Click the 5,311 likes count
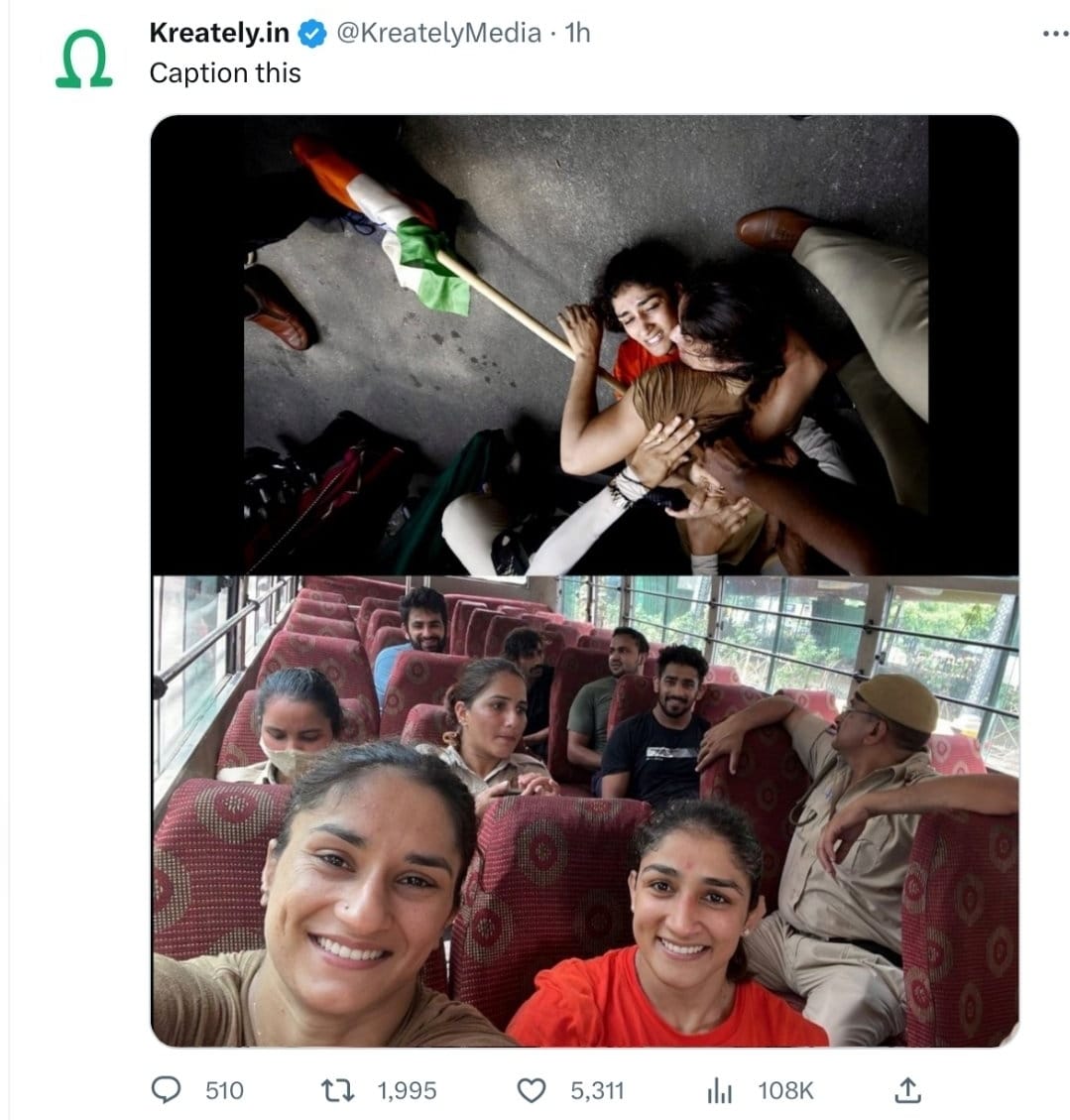This screenshot has height=1120, width=1070. coord(597,1091)
